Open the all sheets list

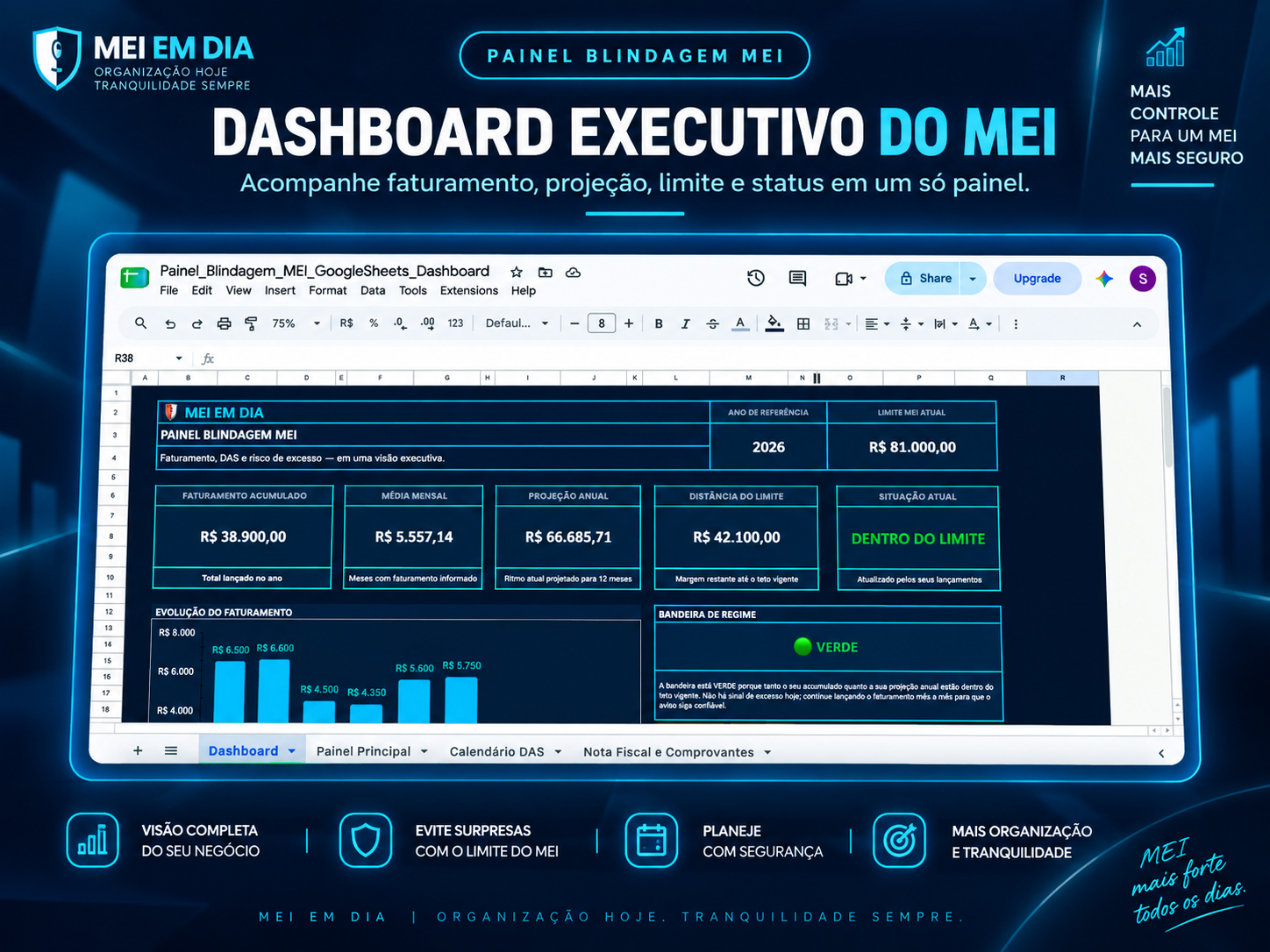[171, 751]
